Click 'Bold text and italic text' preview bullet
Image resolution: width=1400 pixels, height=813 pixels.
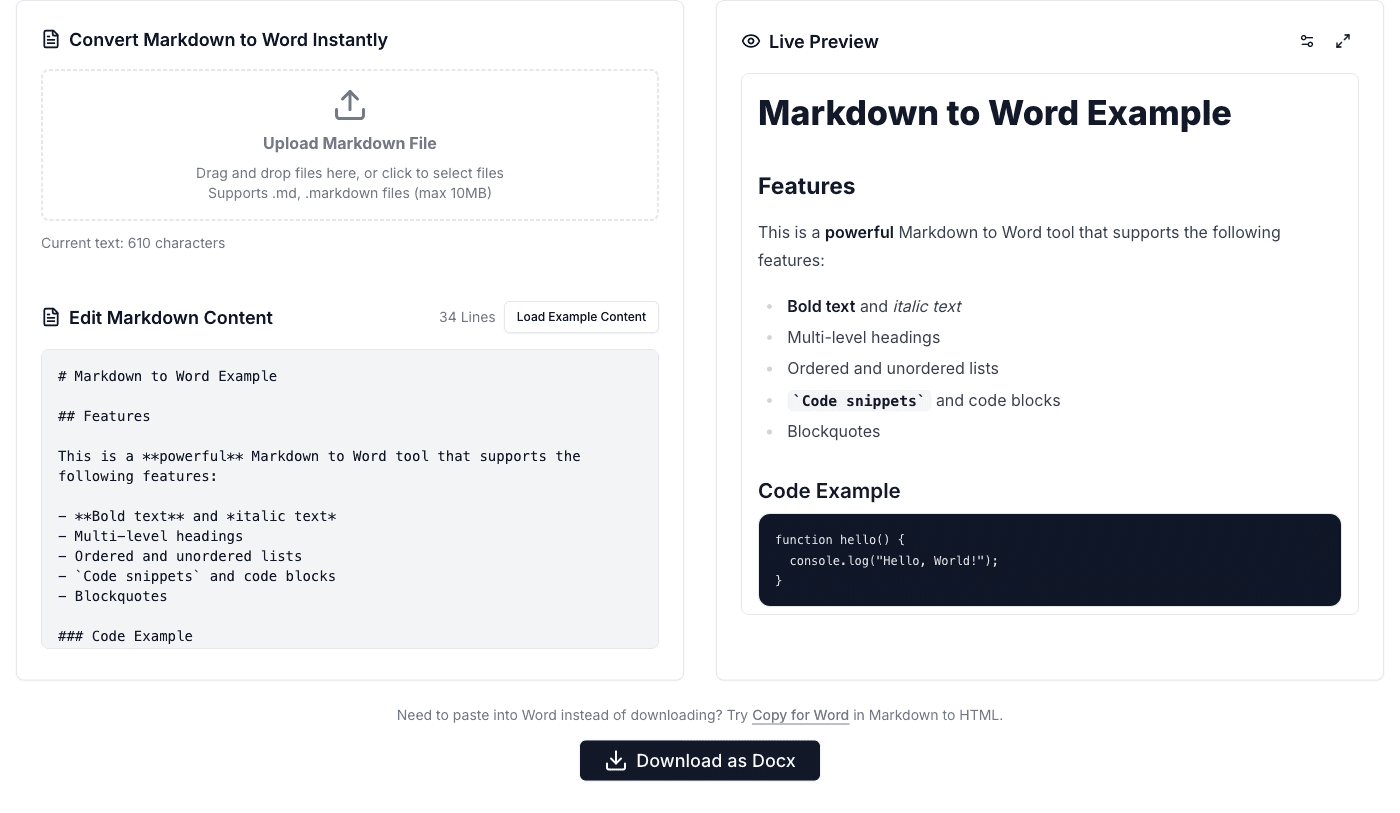tap(874, 306)
